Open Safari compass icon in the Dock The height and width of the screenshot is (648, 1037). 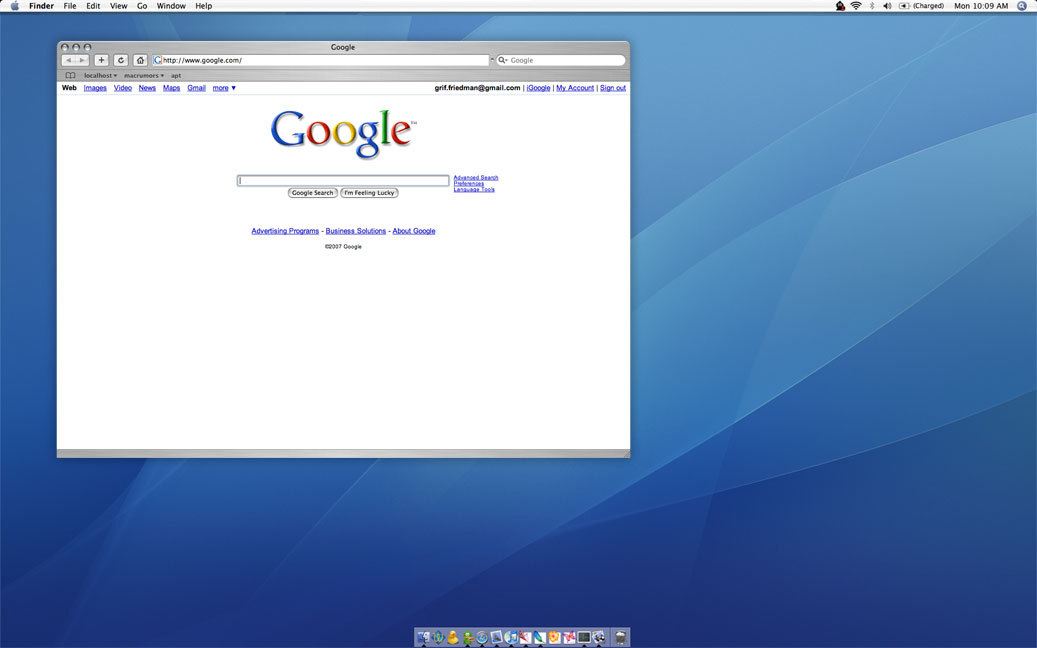tap(481, 637)
